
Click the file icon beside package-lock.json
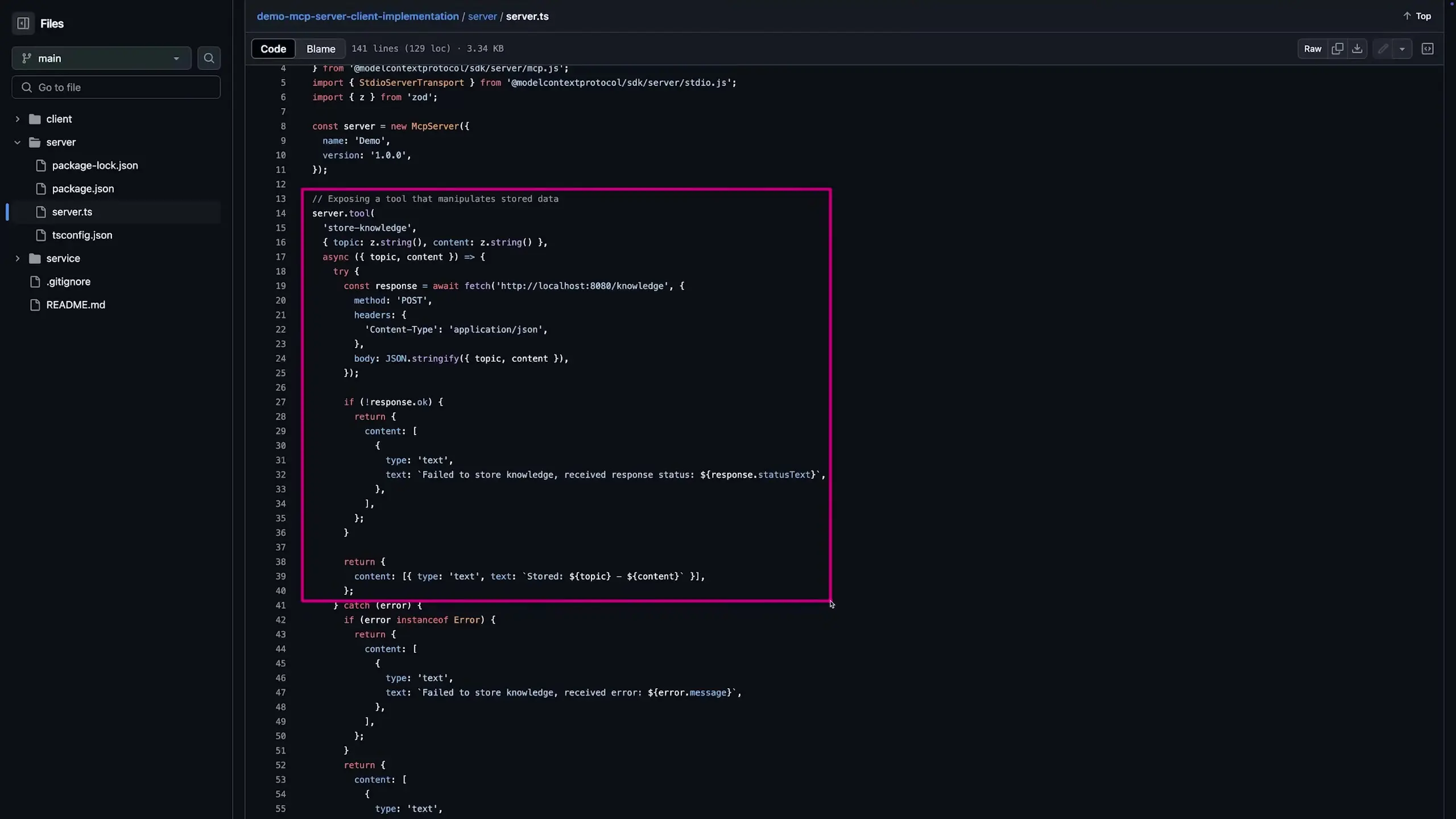click(x=41, y=166)
